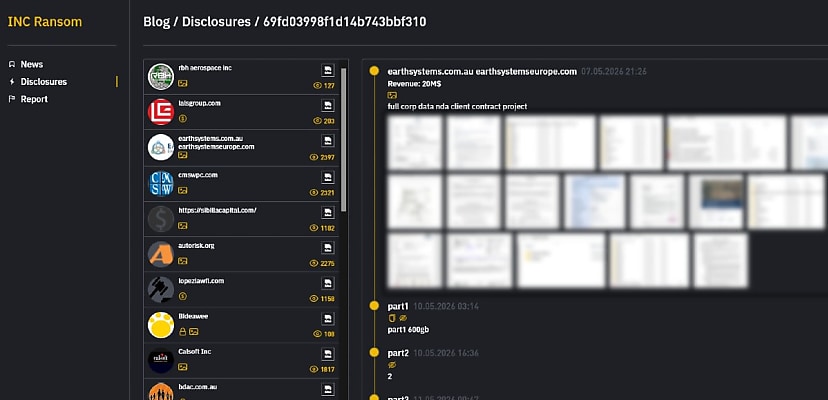
Task: Toggle the hidden-eye icon under part2
Action: pyautogui.click(x=392, y=365)
